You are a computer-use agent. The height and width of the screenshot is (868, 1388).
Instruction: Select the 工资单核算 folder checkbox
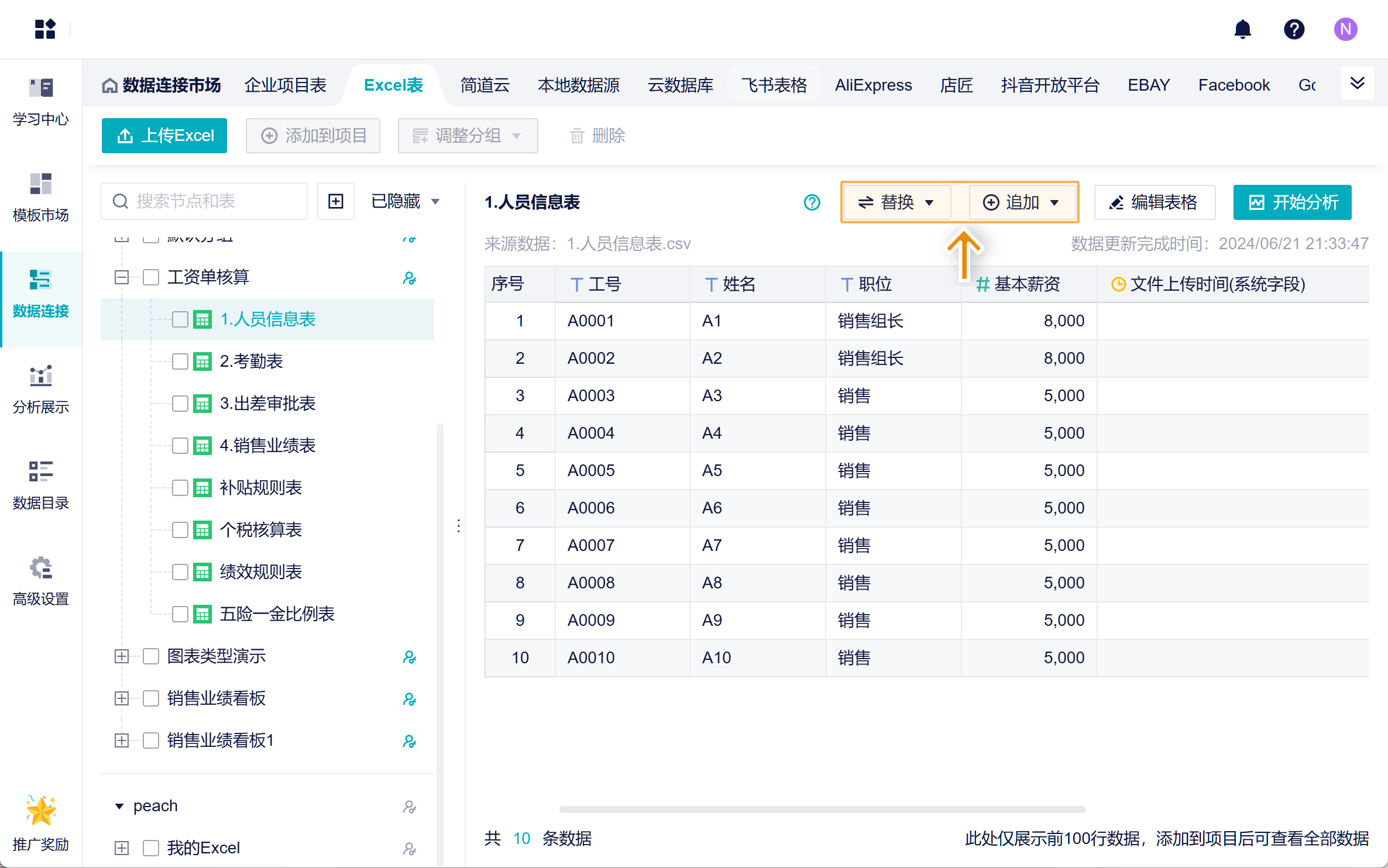coord(151,277)
